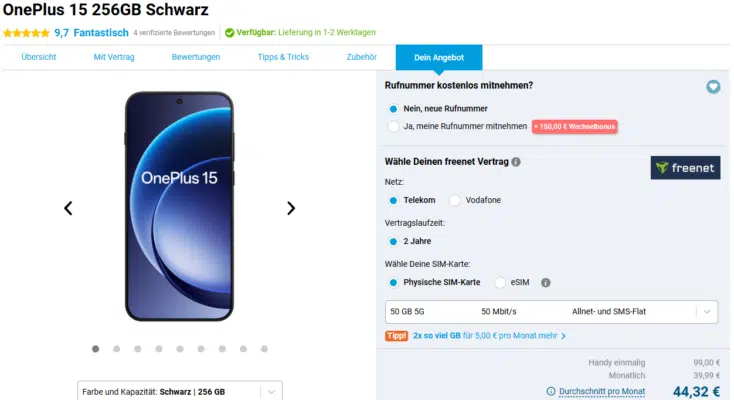Jump to fifth image carousel dot
The image size is (734, 400).
pyautogui.click(x=180, y=349)
